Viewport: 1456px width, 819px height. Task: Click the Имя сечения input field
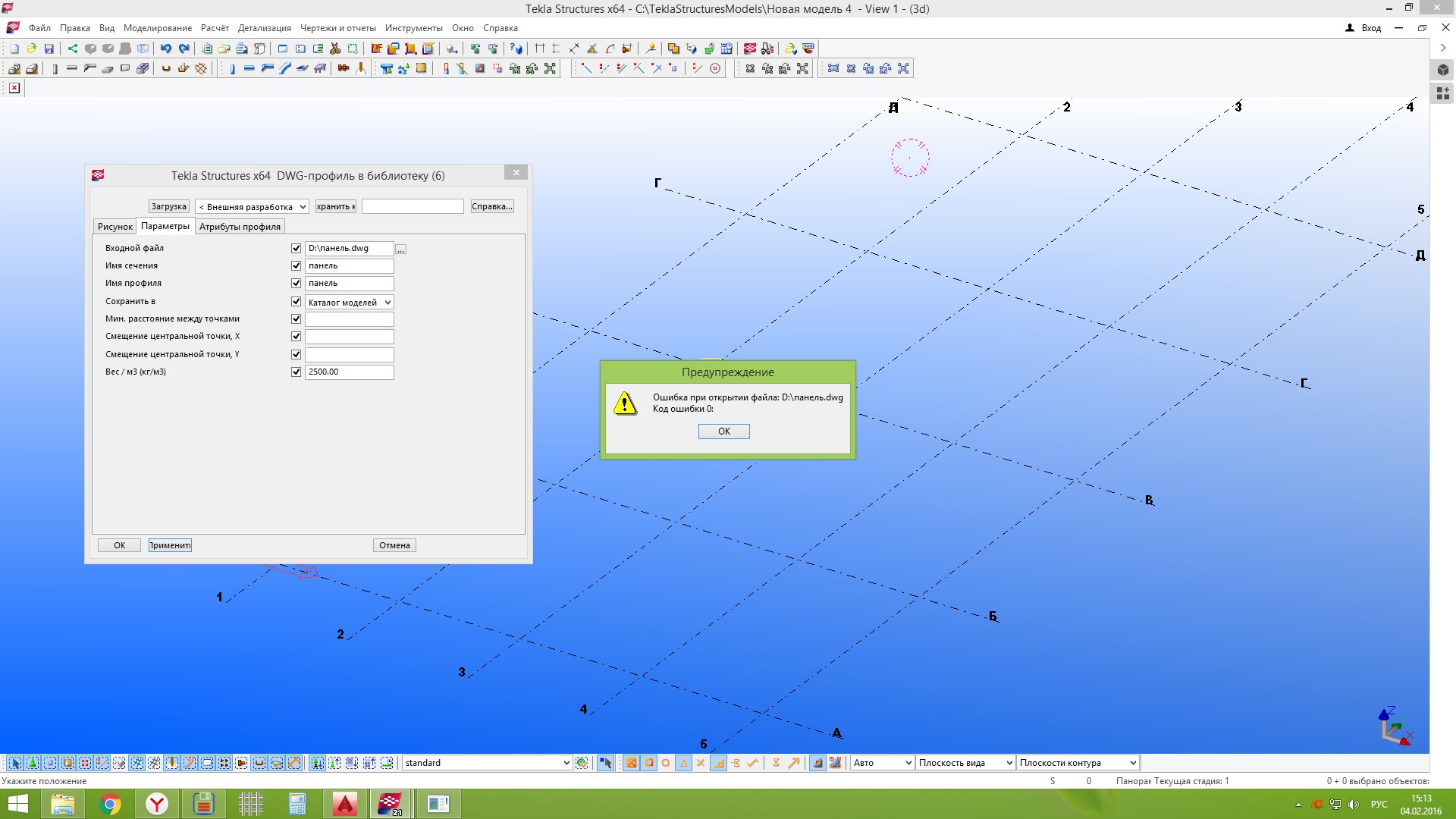pyautogui.click(x=349, y=266)
